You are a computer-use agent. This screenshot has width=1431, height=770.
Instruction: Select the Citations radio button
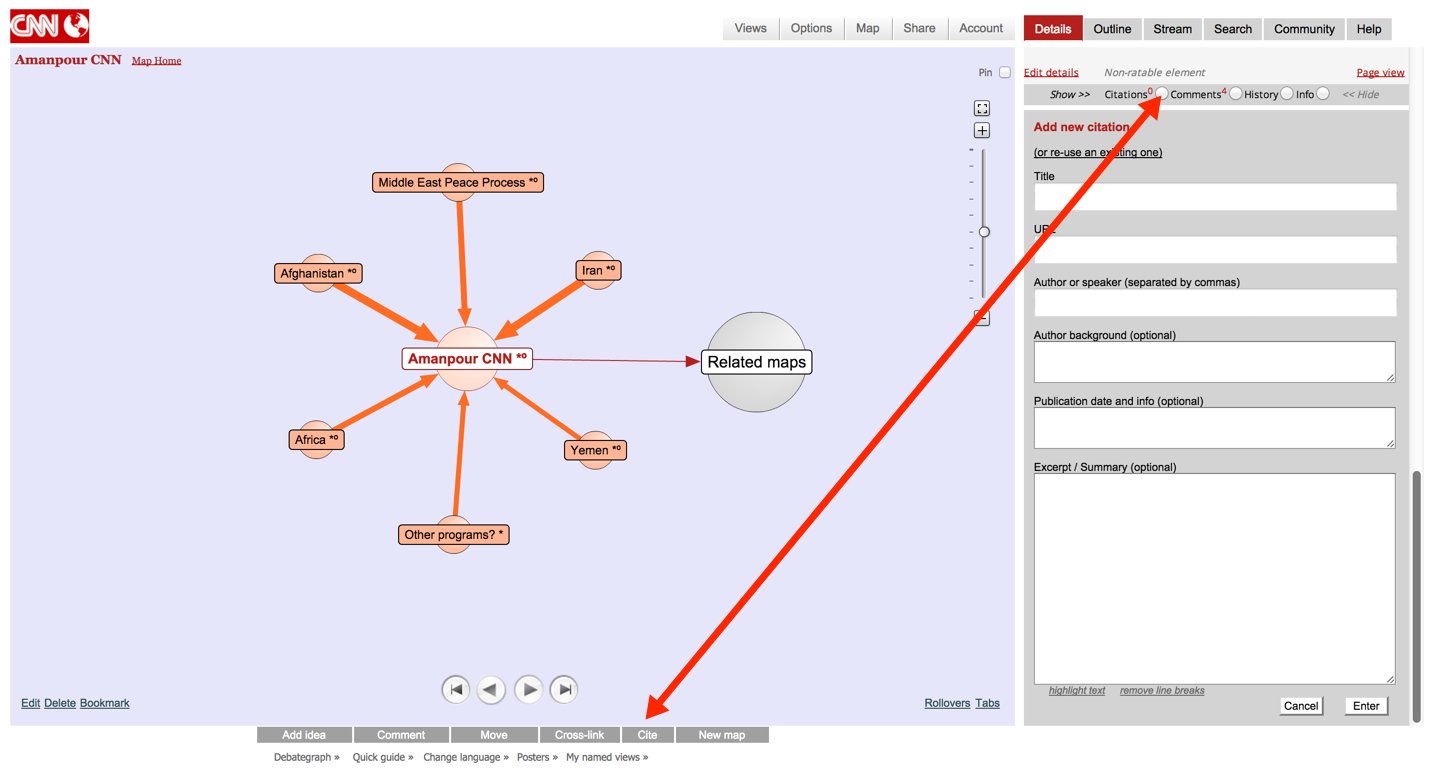1162,94
